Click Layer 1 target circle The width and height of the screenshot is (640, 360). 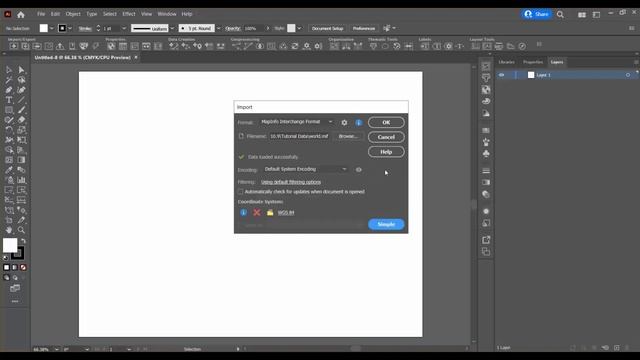(x=628, y=75)
